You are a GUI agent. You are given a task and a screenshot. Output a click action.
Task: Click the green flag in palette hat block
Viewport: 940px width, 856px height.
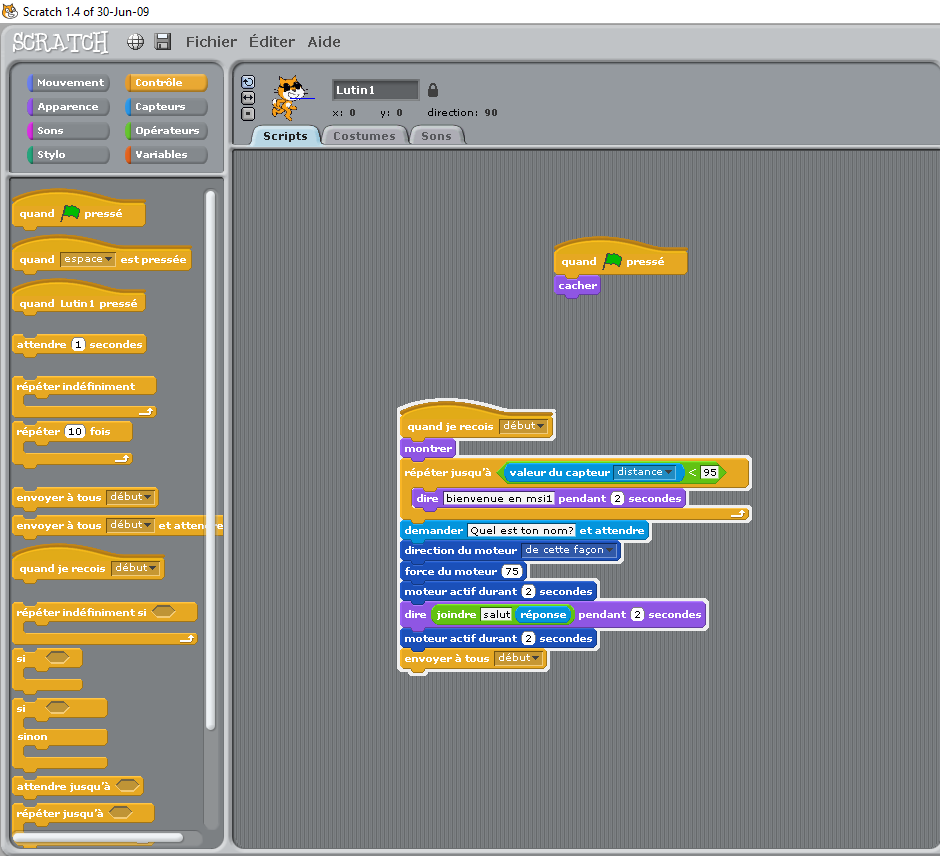tap(70, 212)
